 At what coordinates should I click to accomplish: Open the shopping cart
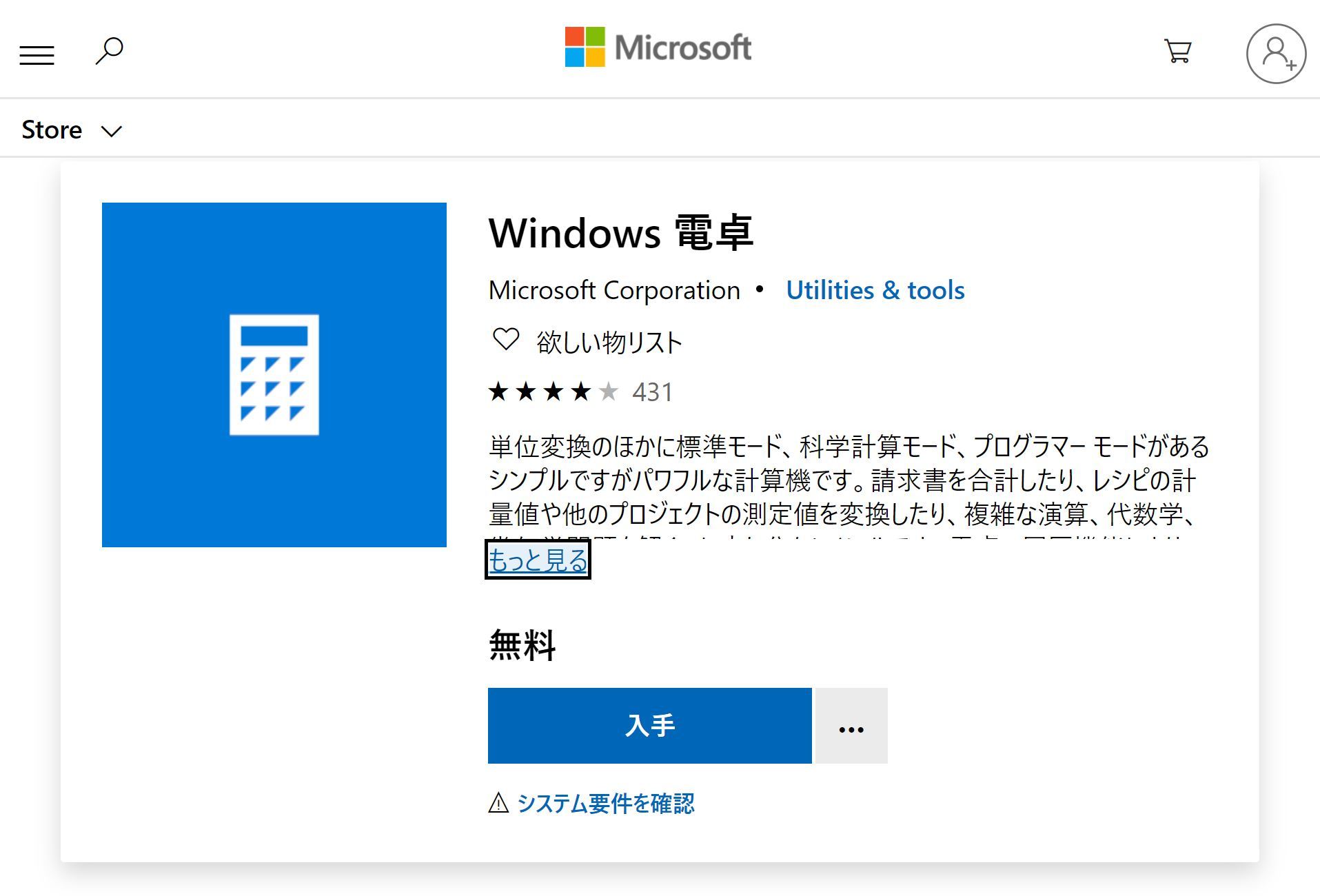[x=1177, y=51]
